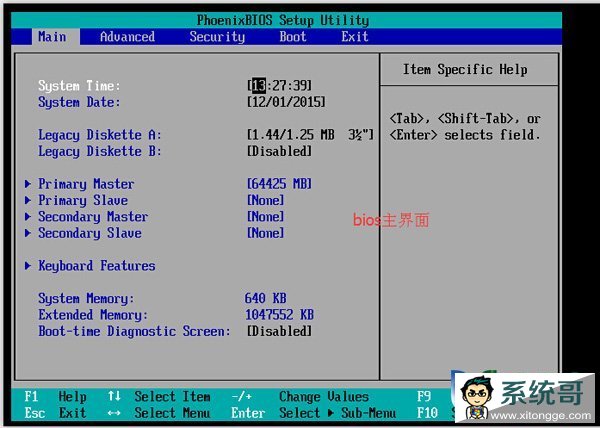This screenshot has height=428, width=600.
Task: Toggle Boot-time Diagnostic Screen Disabled value
Action: point(279,331)
